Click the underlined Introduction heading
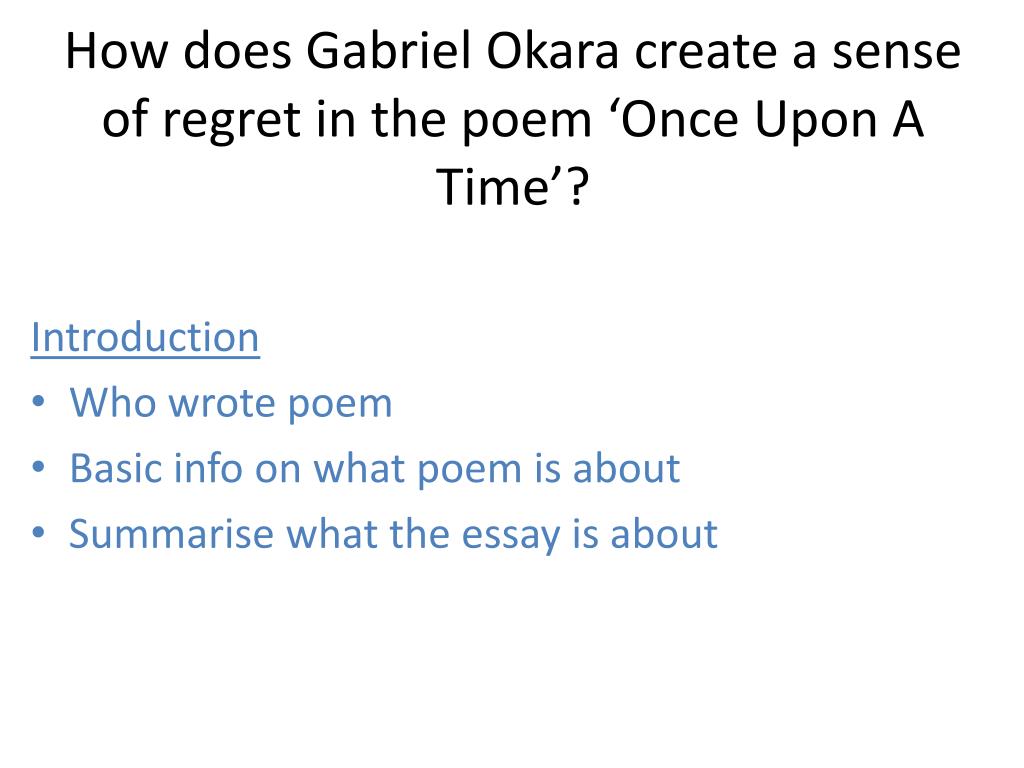Viewport: 1024px width, 768px height. [x=145, y=337]
